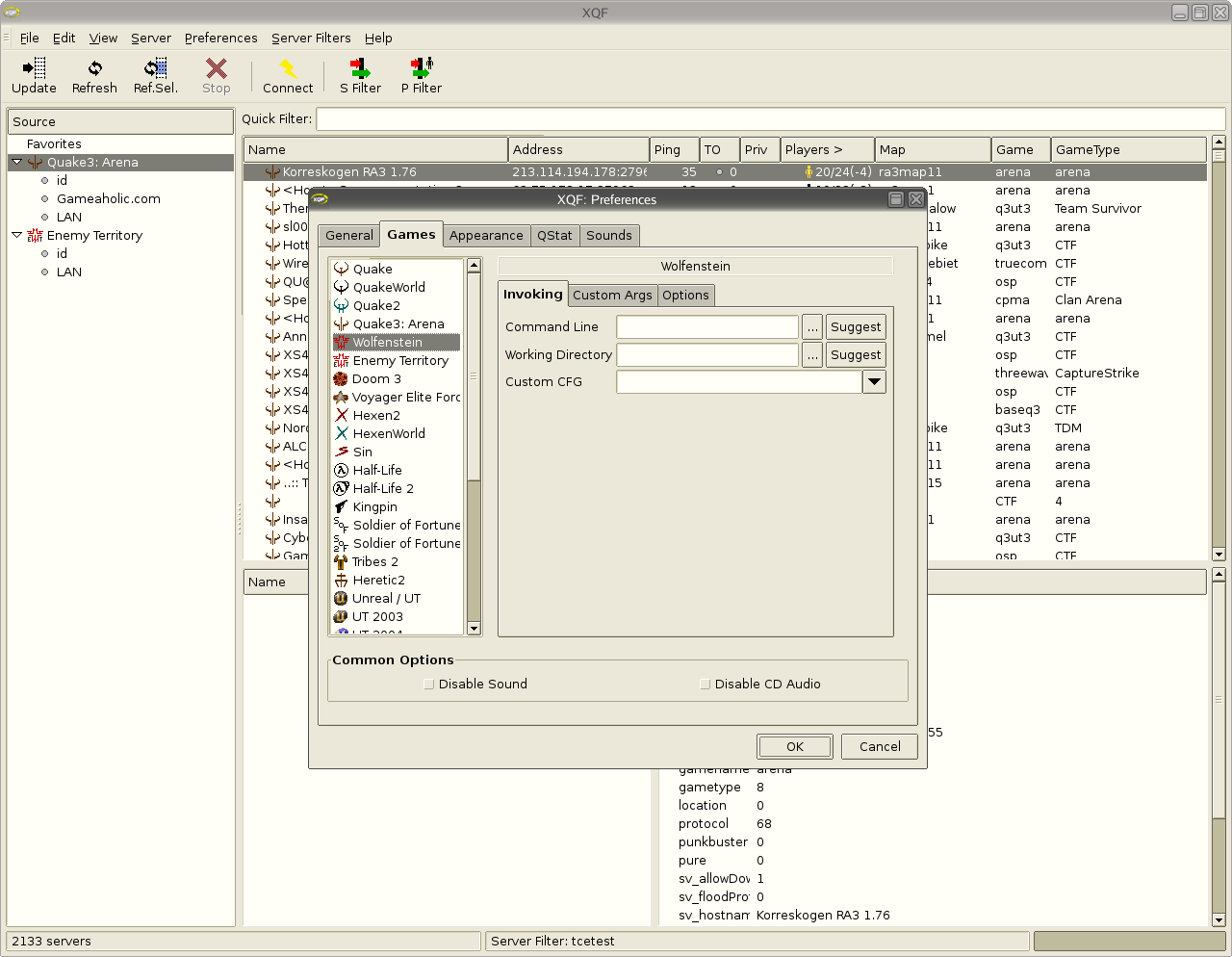Open the Custom Args tab
This screenshot has height=957, width=1232.
coord(612,296)
